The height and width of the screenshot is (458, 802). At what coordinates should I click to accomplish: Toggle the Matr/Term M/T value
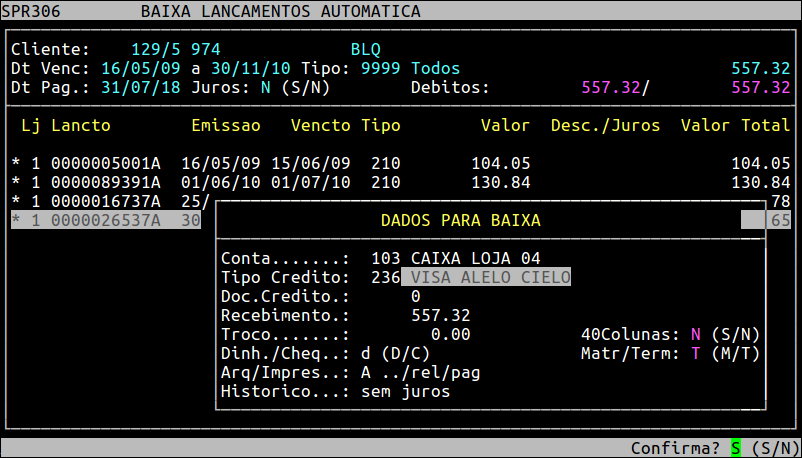[696, 353]
